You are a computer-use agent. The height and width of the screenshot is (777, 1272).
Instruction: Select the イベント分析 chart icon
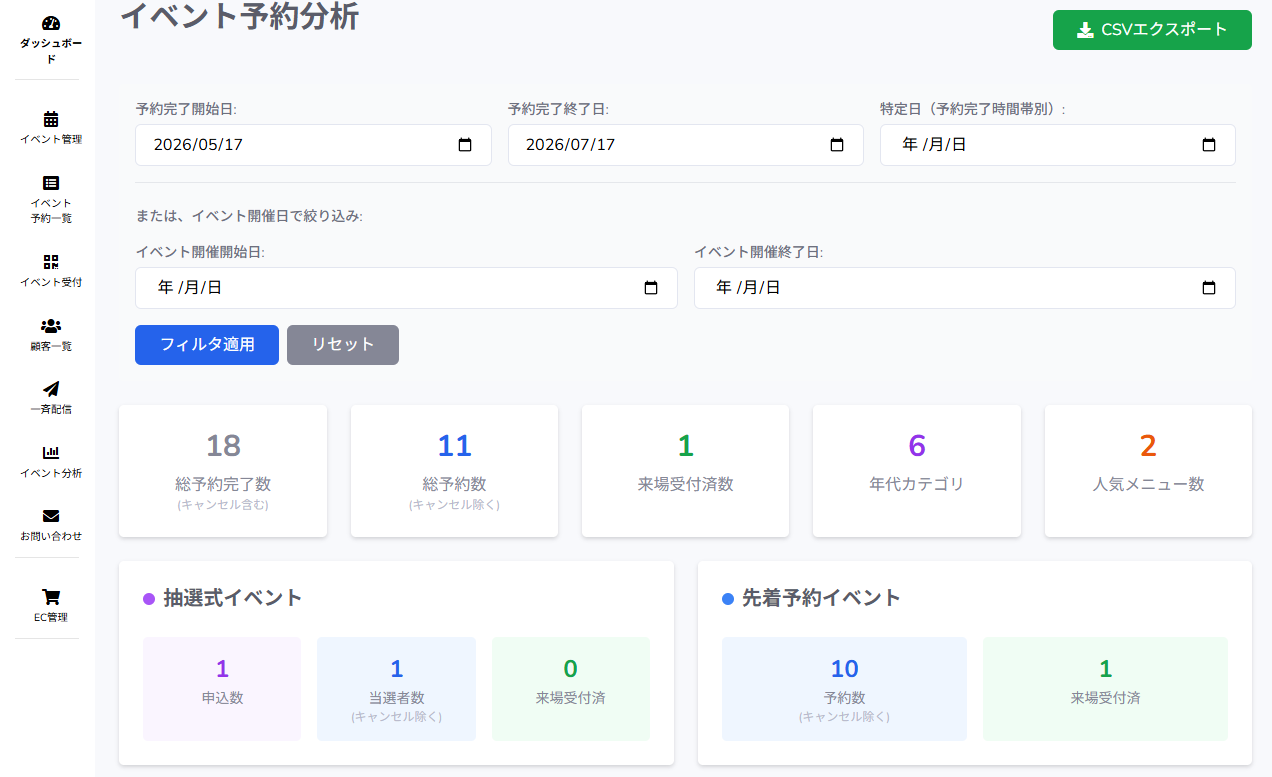click(x=51, y=453)
